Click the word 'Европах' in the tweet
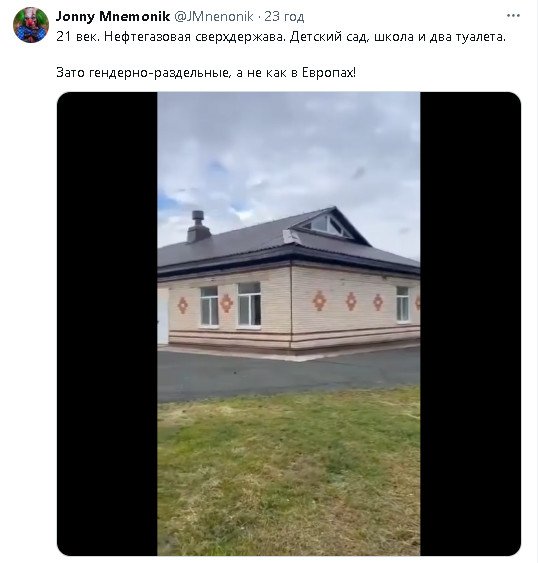 (x=329, y=73)
